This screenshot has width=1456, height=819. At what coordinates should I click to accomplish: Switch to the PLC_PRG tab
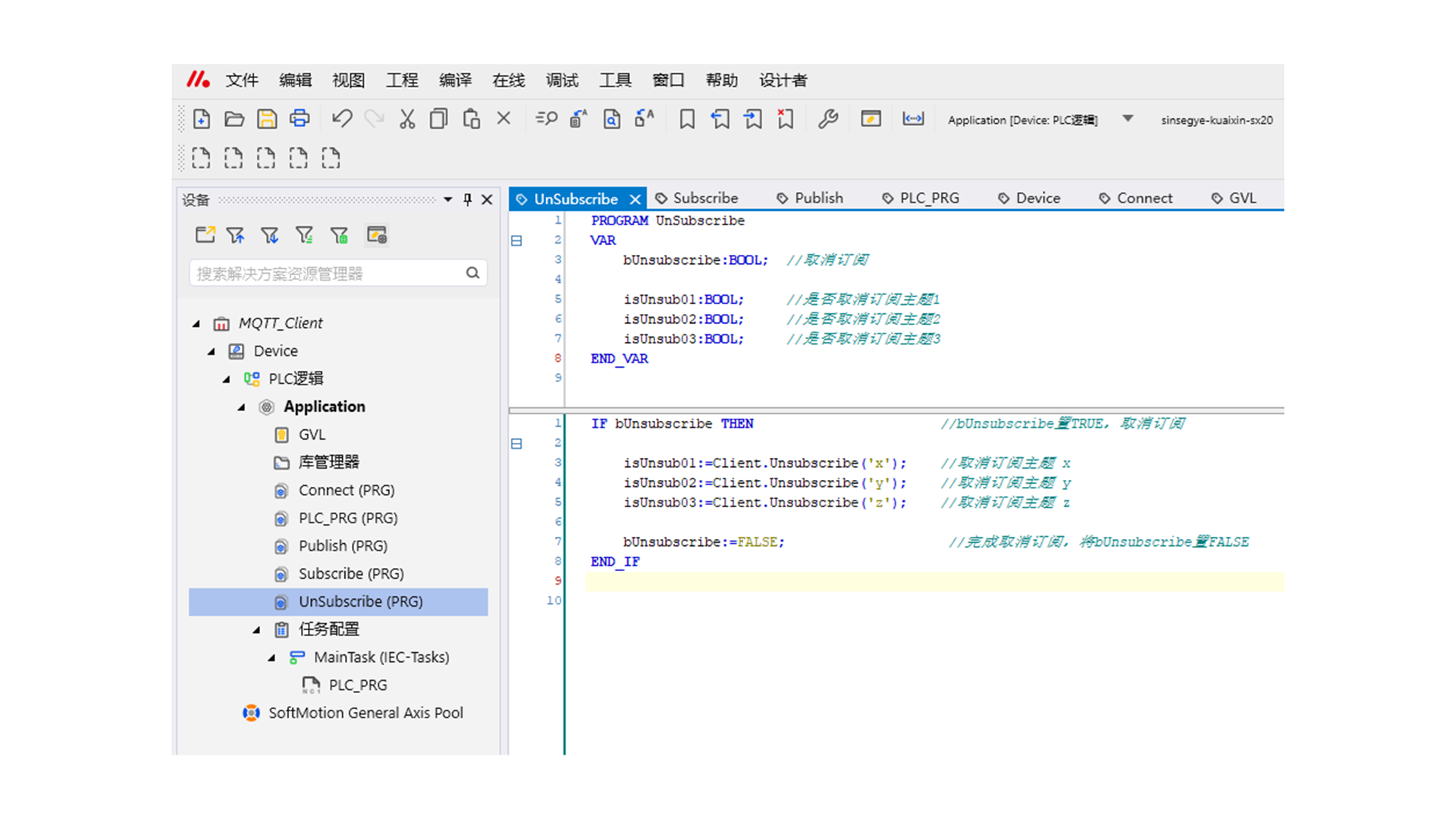[921, 198]
